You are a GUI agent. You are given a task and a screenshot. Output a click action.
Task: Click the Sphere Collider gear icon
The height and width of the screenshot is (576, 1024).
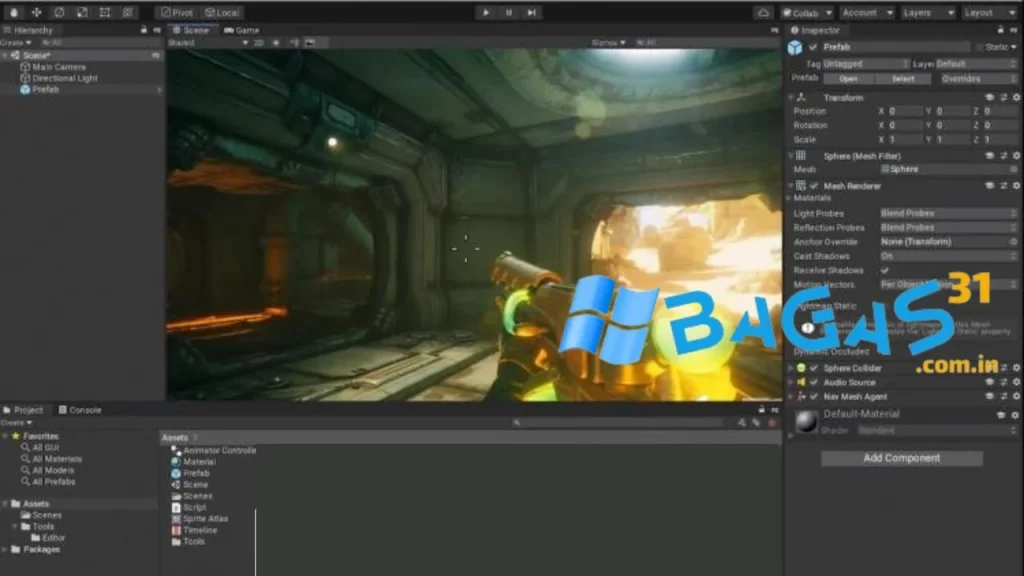coord(1016,368)
